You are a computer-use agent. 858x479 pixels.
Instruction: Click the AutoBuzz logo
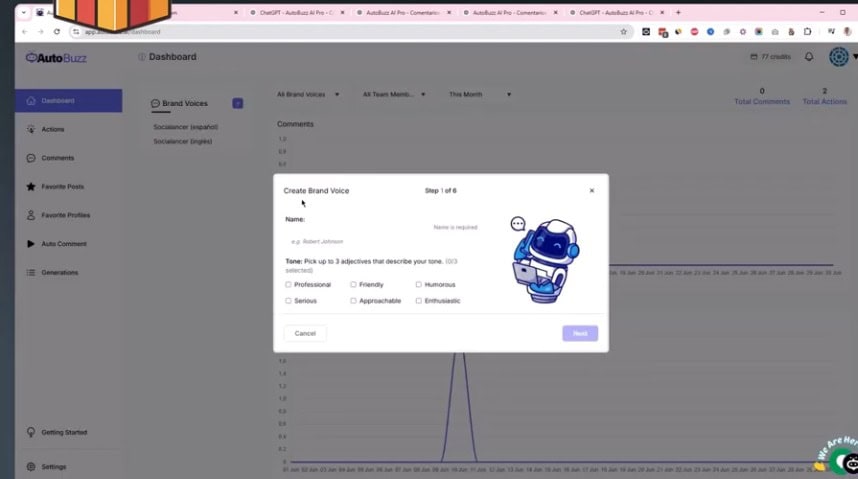click(56, 58)
